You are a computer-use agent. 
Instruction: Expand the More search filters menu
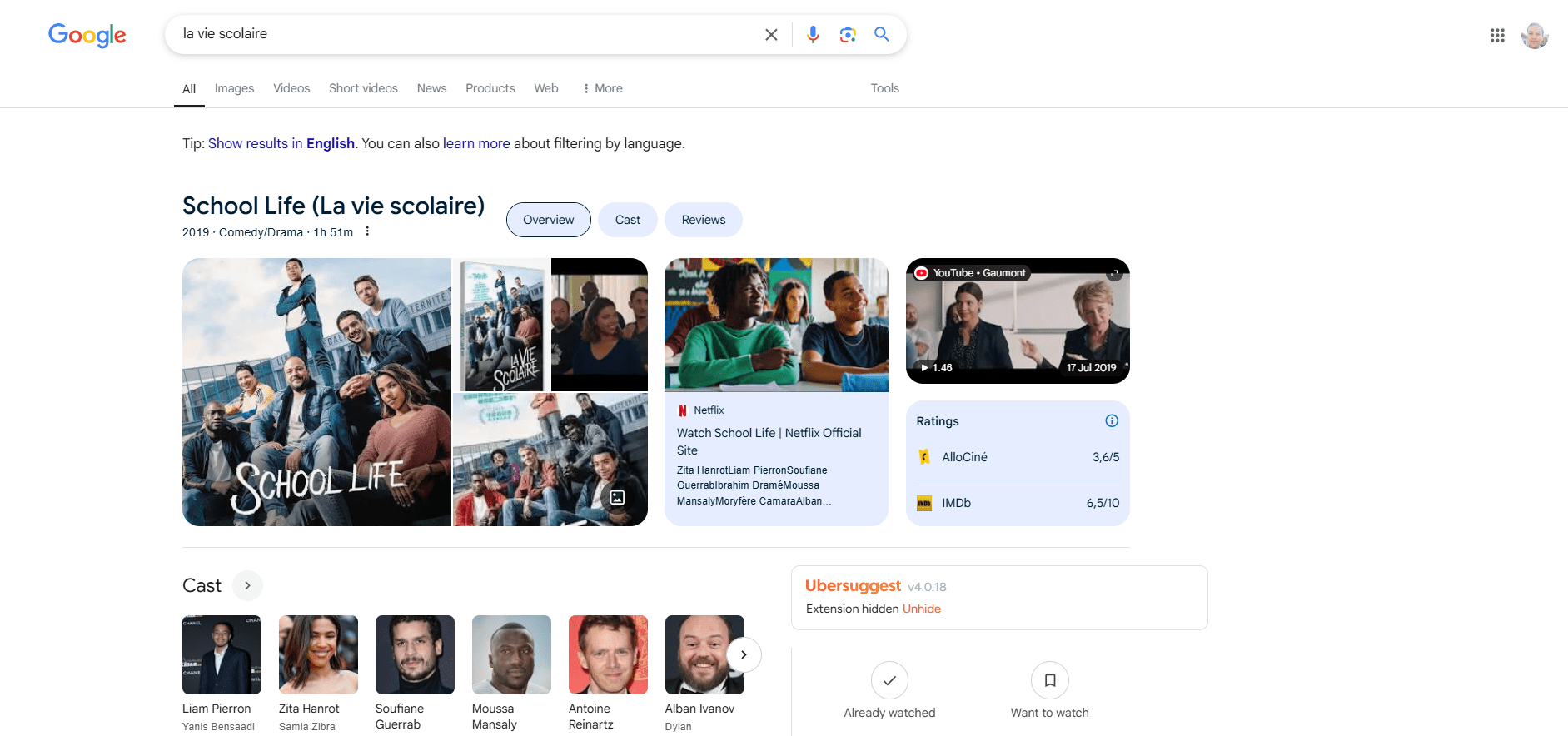pos(603,88)
